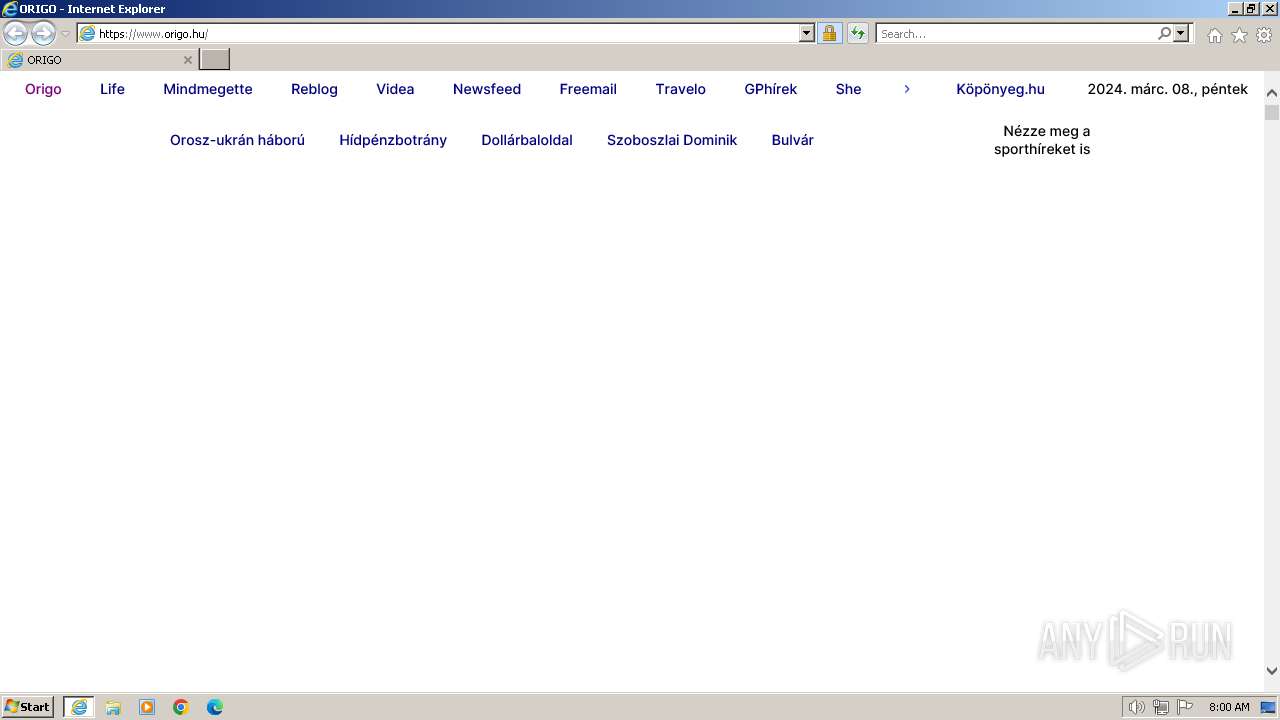The width and height of the screenshot is (1280, 720).
Task: Open the Orosz-ukrán háború topic
Action: tap(237, 140)
